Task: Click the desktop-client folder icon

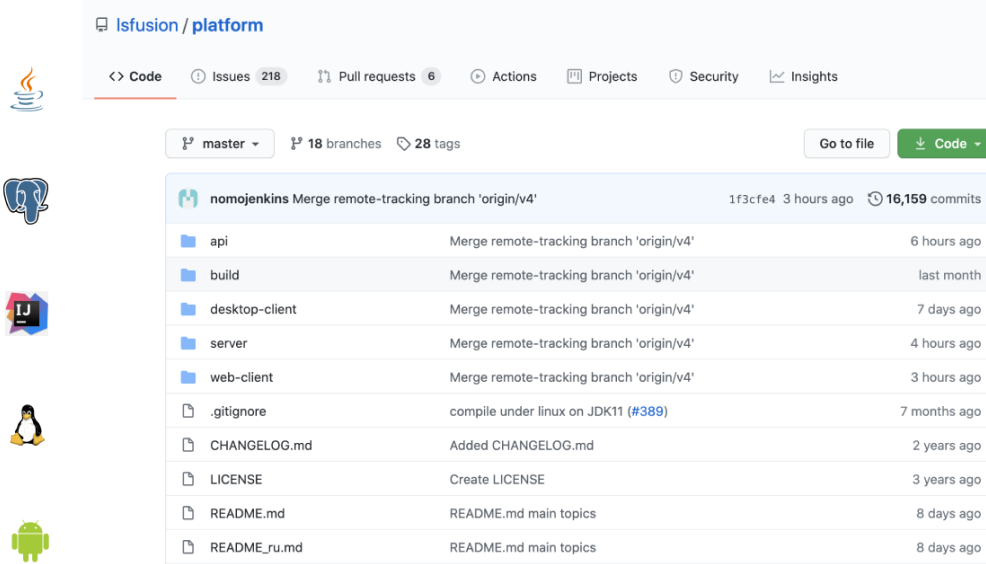Action: coord(188,309)
